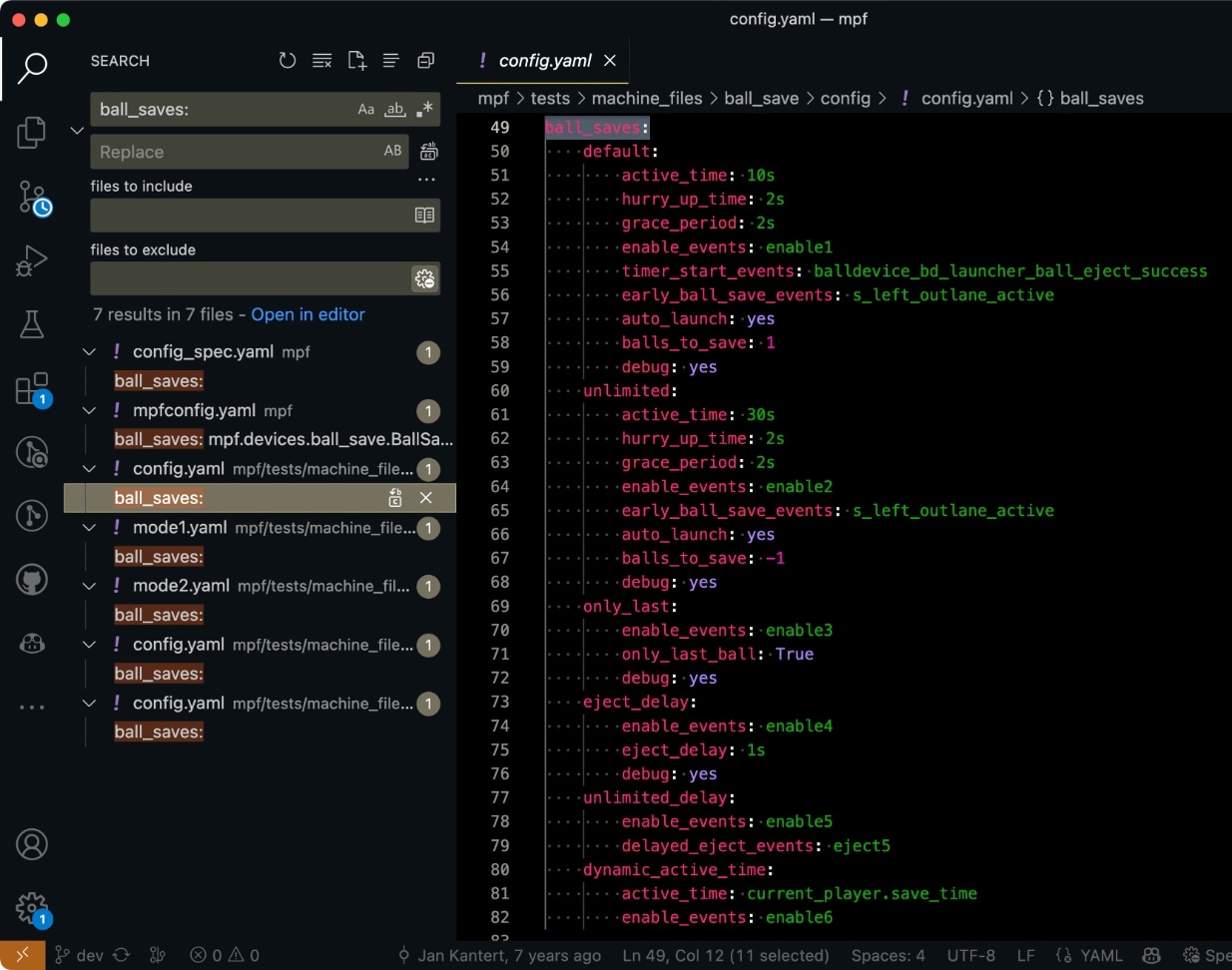Open the Extensions view
This screenshot has height=970, width=1232.
32,389
